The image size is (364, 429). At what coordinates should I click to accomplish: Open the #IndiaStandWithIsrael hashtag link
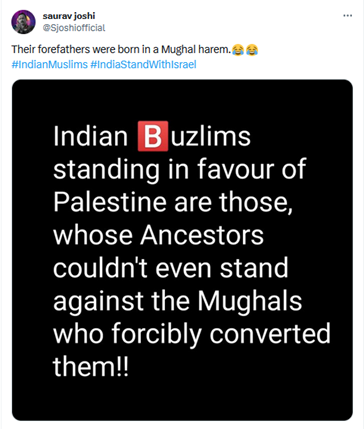[143, 64]
